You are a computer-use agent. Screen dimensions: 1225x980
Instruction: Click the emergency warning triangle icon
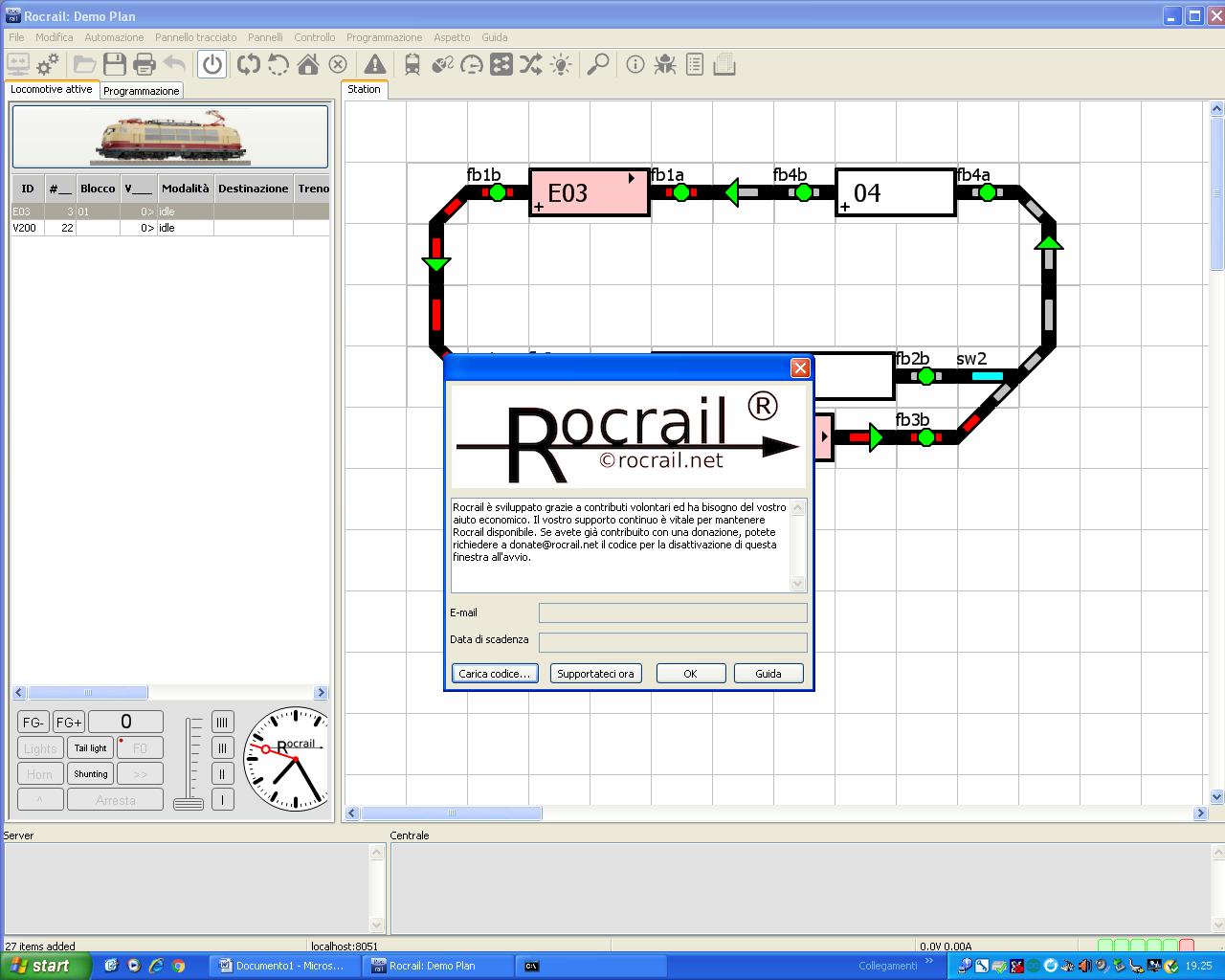point(375,64)
